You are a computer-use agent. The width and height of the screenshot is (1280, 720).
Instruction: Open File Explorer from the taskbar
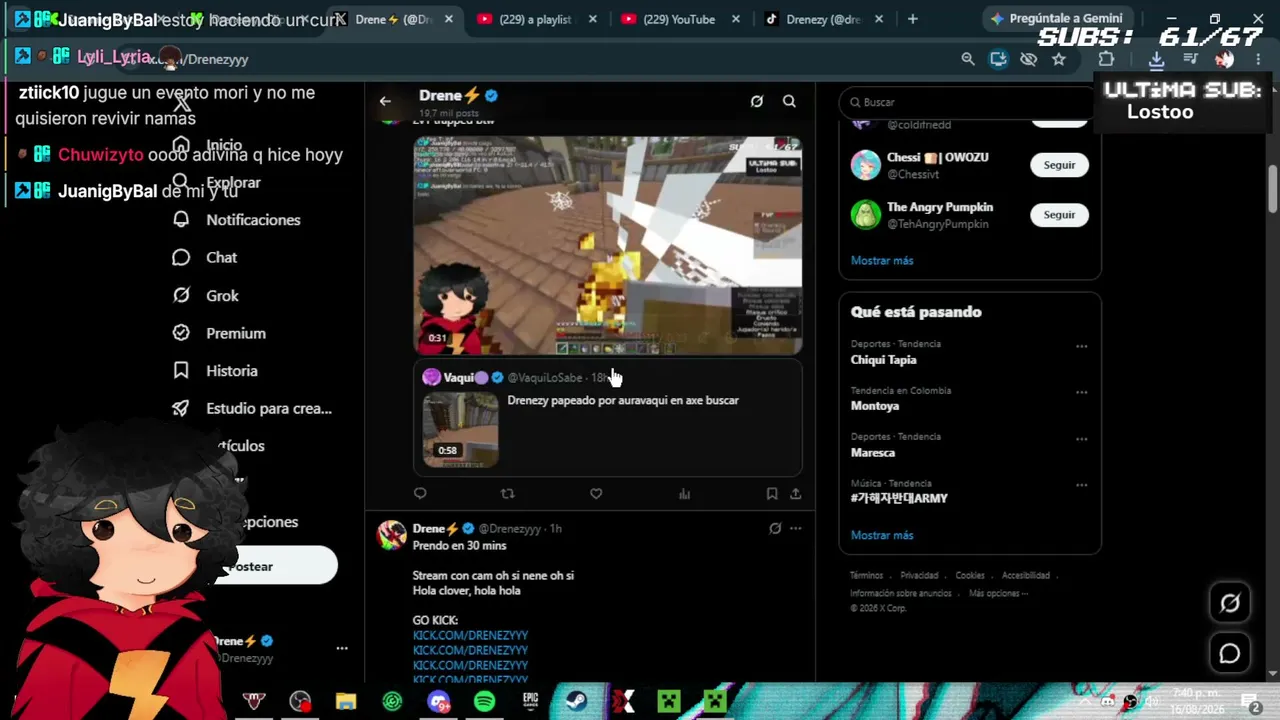(346, 702)
